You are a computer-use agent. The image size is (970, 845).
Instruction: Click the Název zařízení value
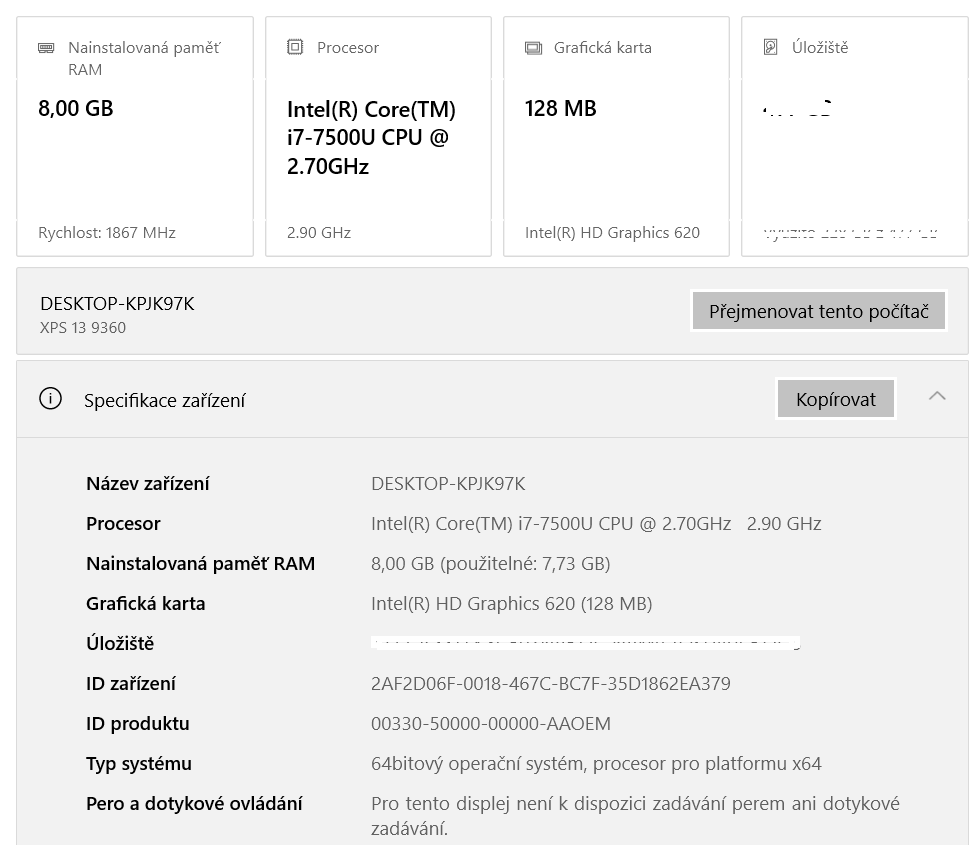tap(448, 484)
